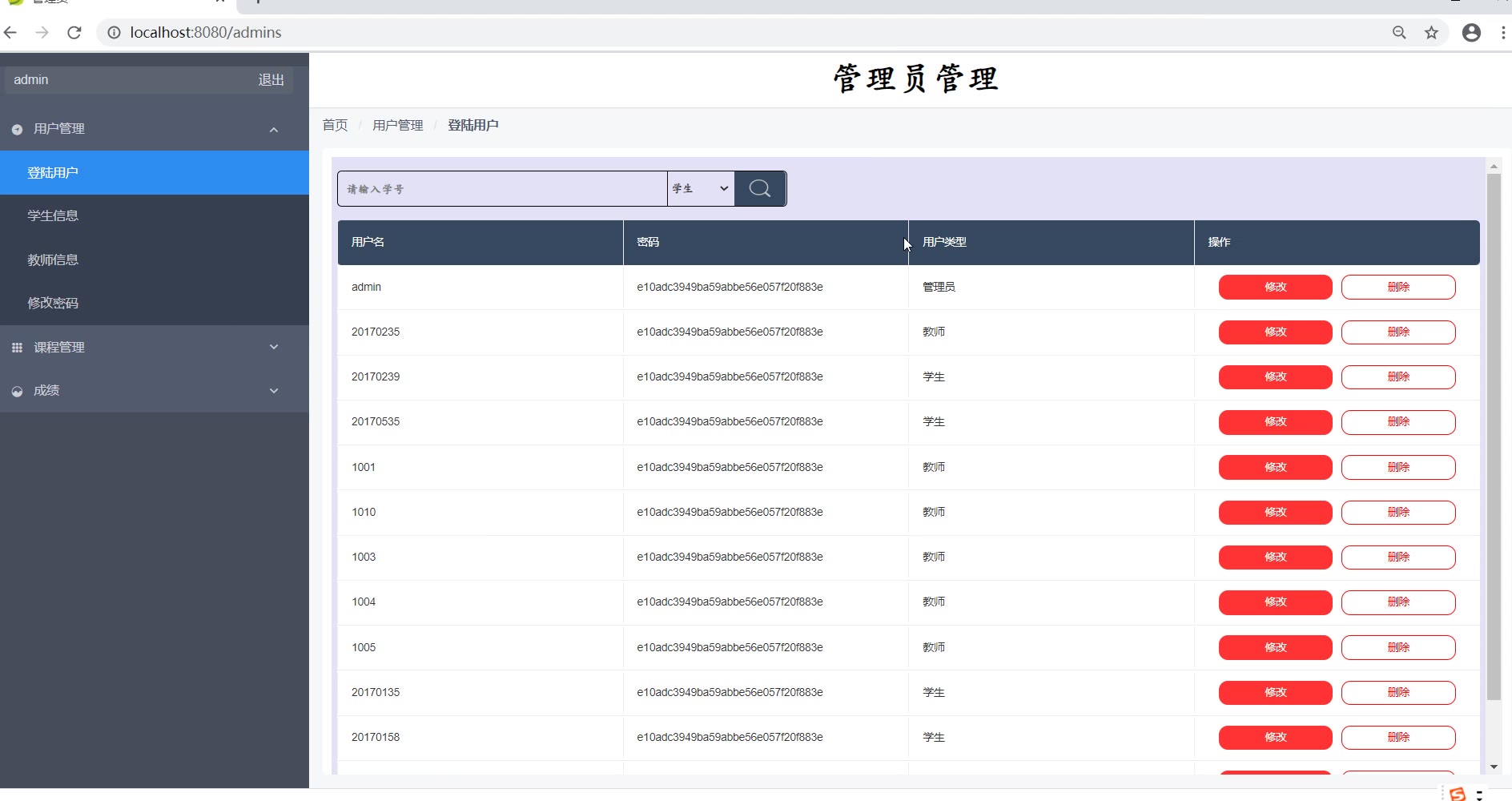This screenshot has width=1512, height=801.
Task: Click the magnifier search button
Action: 759,188
